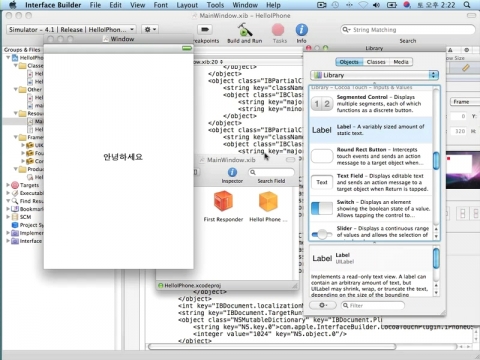Click the width value 320 field
This screenshot has width=480, height=360.
pyautogui.click(x=459, y=131)
